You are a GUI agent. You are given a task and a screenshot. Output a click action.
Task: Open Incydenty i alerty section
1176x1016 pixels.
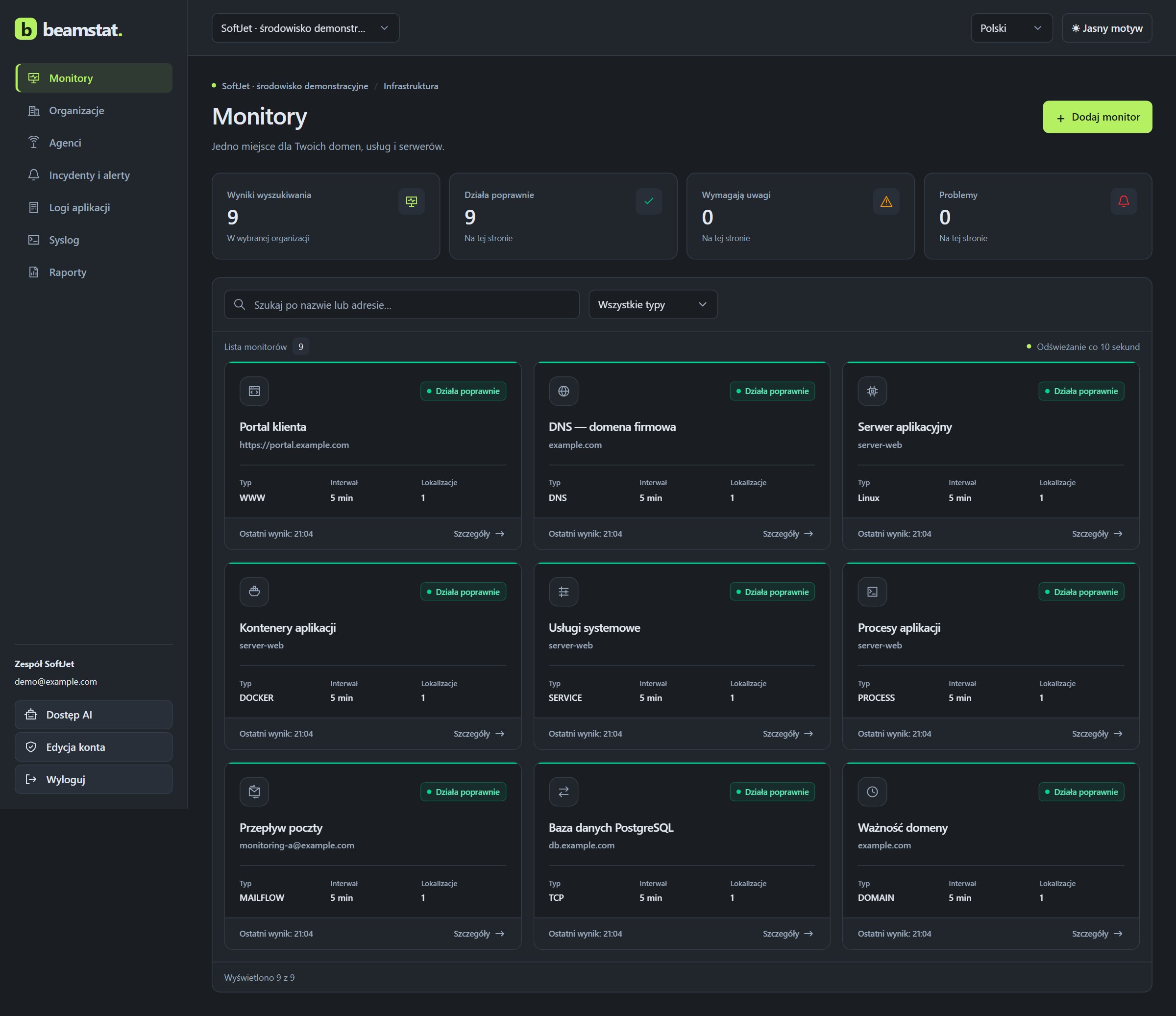(94, 175)
